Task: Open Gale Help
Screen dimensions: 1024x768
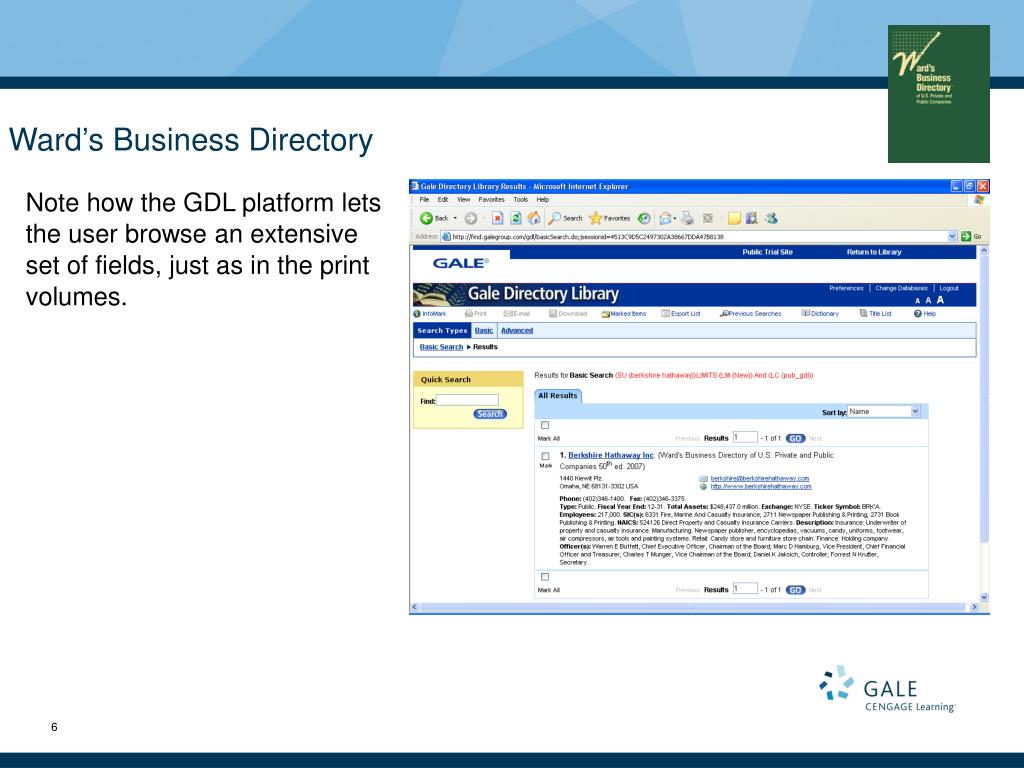Action: tap(925, 313)
